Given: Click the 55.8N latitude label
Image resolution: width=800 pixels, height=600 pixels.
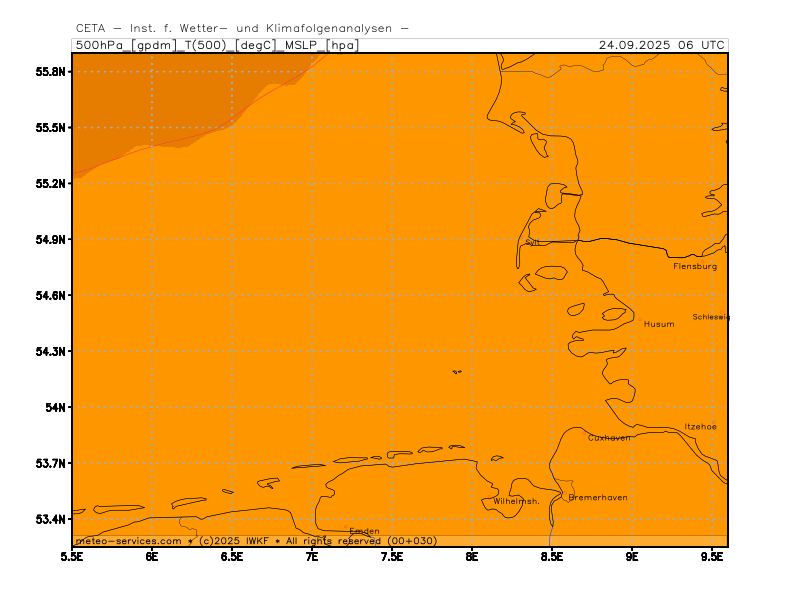Looking at the screenshot, I should pyautogui.click(x=51, y=72).
